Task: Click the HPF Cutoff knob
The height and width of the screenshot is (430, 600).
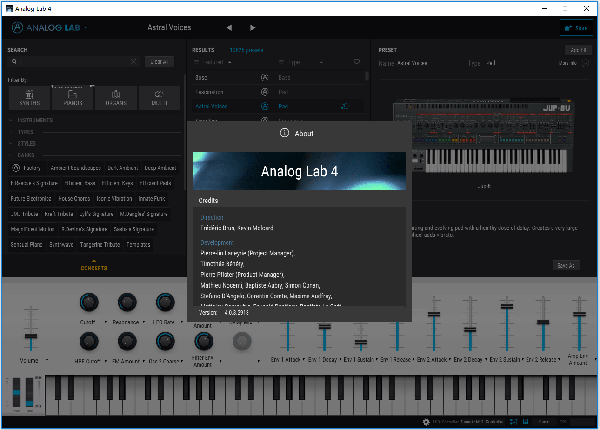Action: [89, 341]
